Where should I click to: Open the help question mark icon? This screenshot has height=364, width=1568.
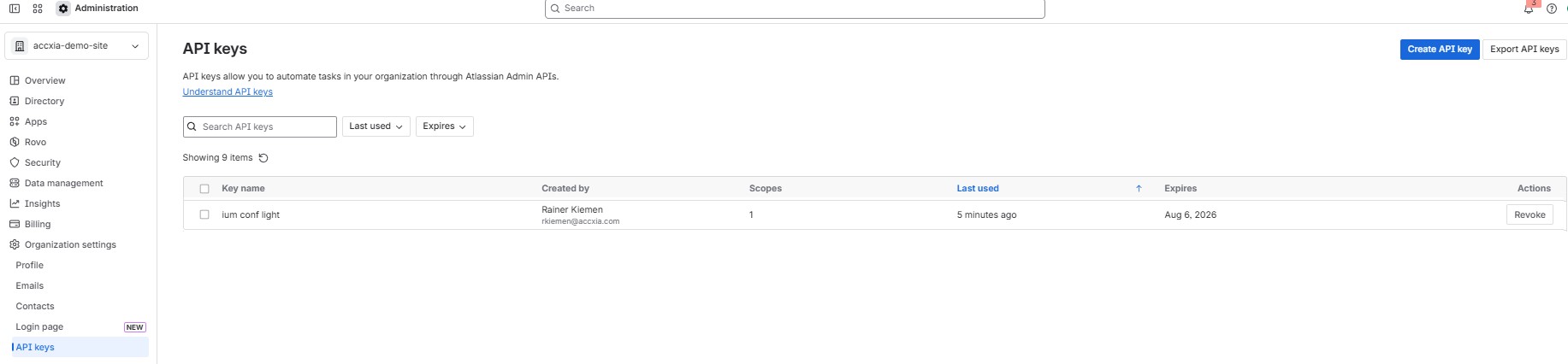point(1552,9)
